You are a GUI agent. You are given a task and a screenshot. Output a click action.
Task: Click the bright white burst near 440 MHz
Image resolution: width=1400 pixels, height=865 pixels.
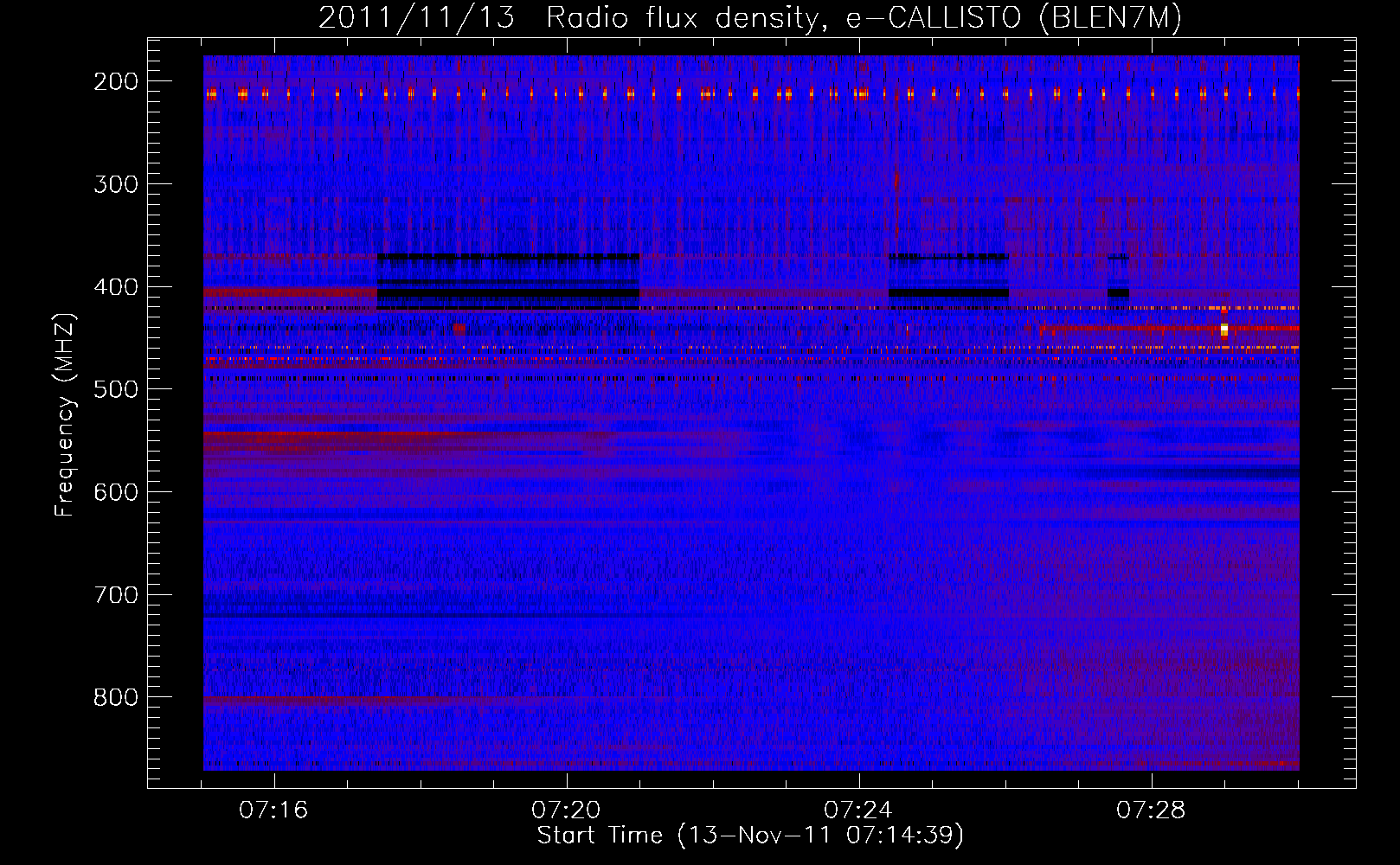[x=1224, y=329]
